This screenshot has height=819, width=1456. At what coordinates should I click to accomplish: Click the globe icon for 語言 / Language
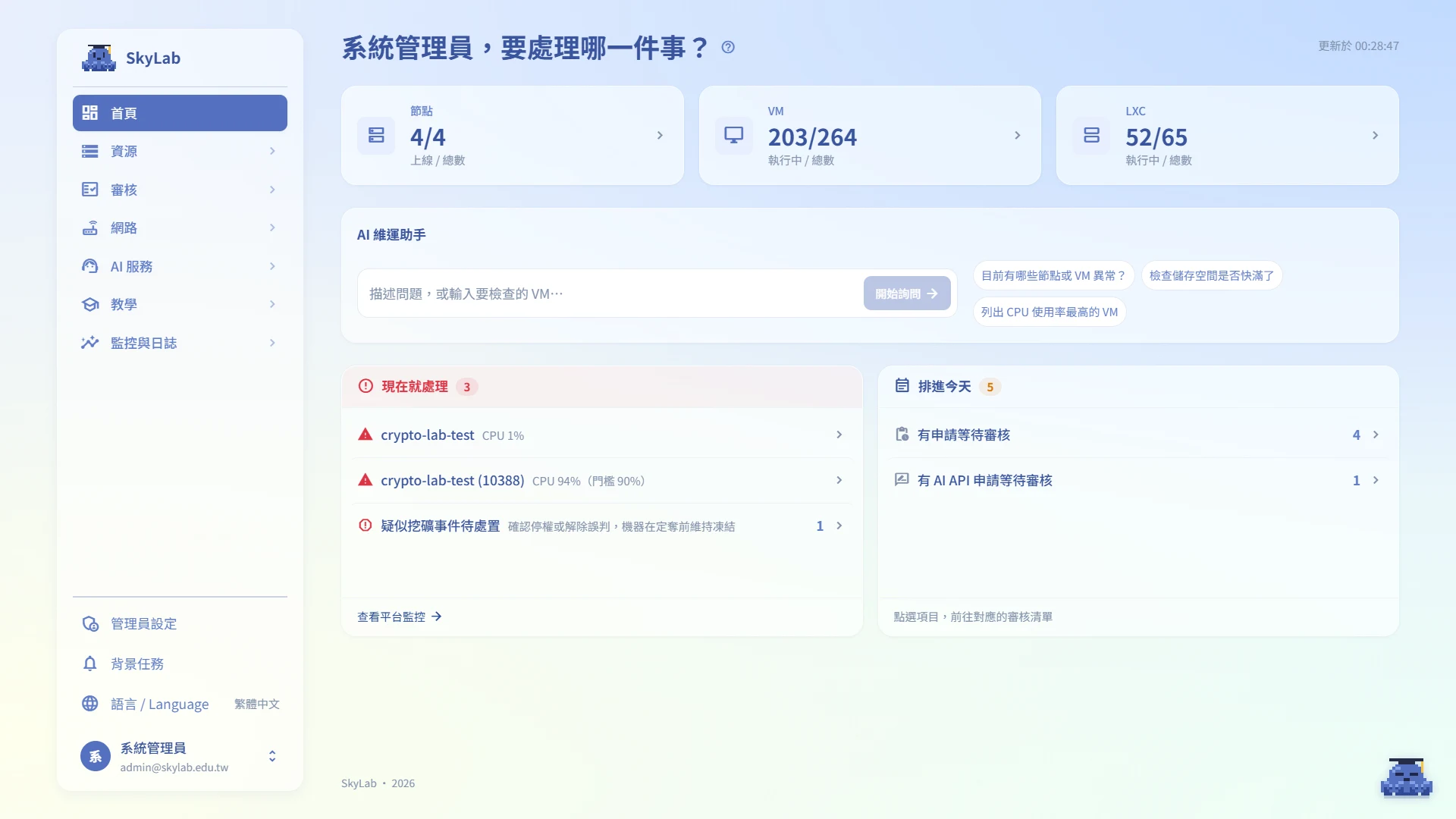90,704
